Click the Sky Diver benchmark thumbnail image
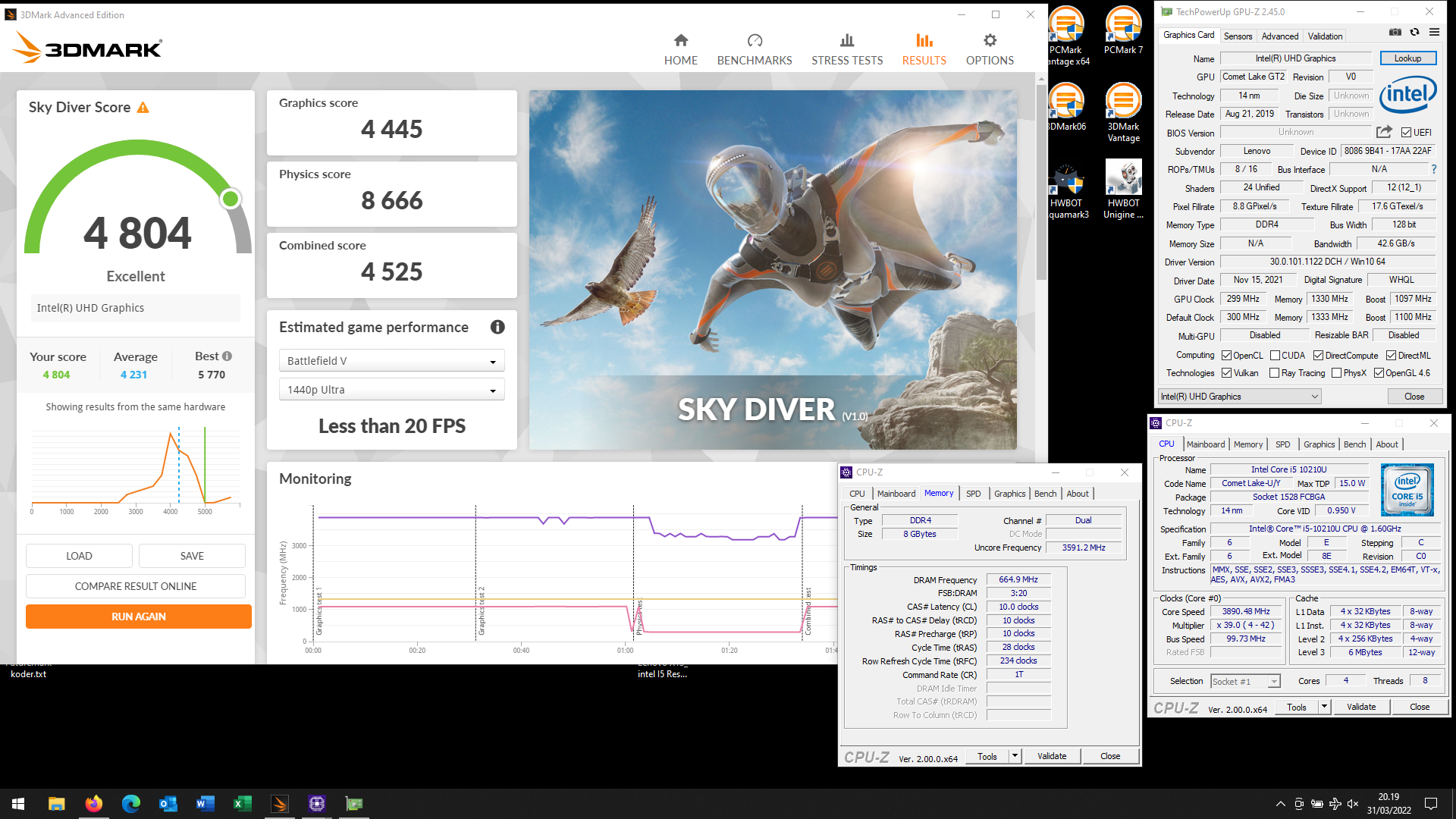The image size is (1456, 819). pos(773,269)
